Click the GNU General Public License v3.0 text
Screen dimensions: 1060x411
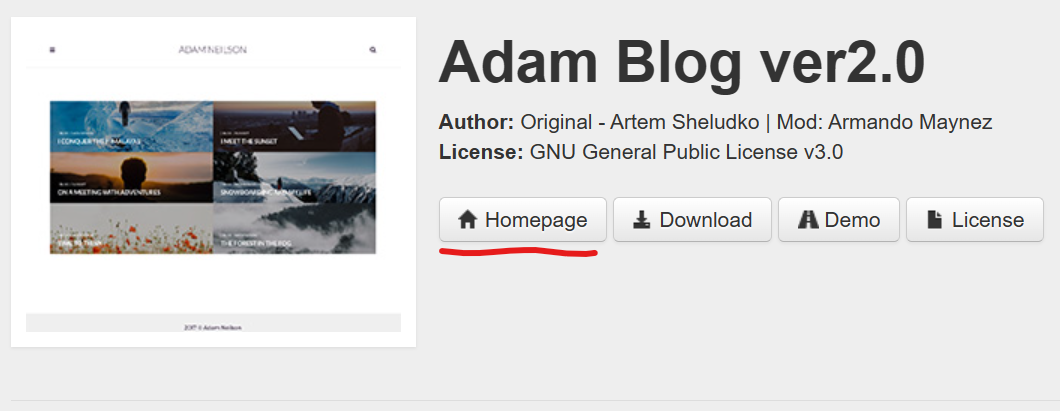(686, 152)
